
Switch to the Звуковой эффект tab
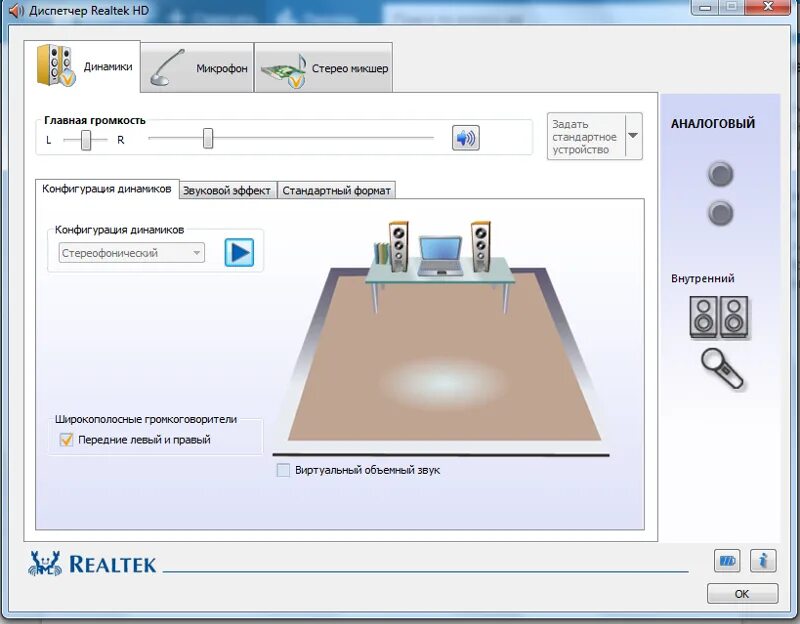click(x=228, y=189)
